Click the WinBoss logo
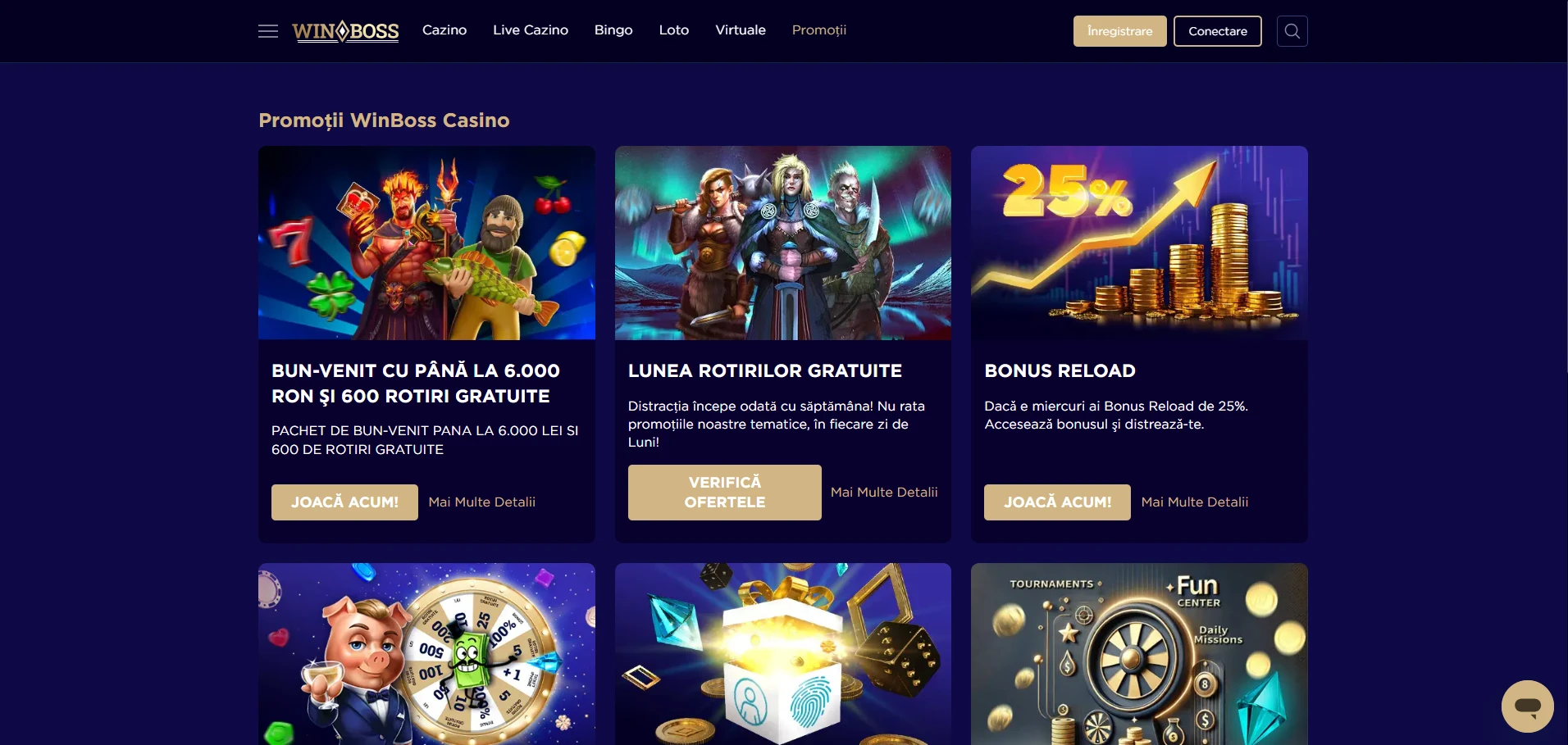1568x745 pixels. (x=345, y=31)
